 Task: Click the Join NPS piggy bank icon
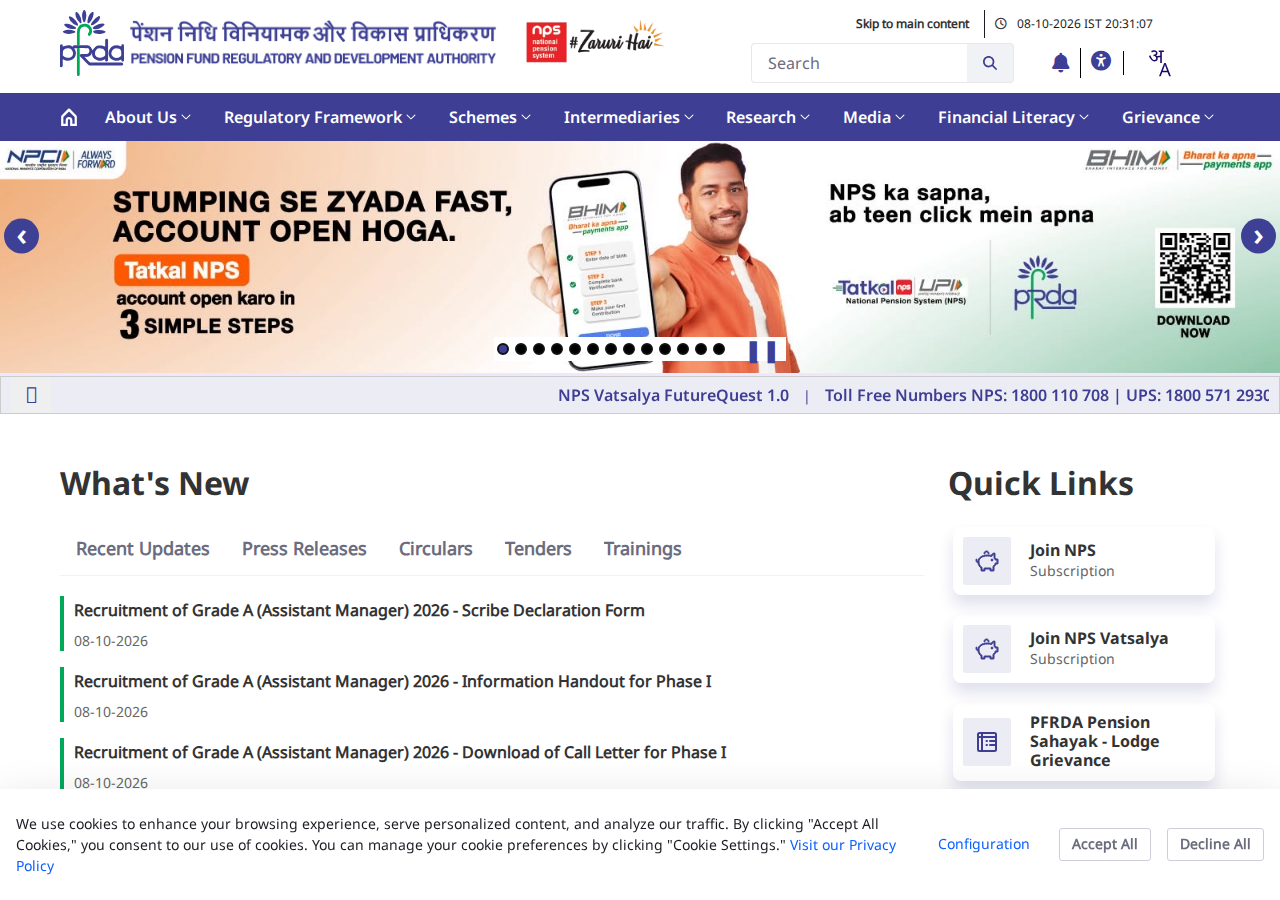coord(987,561)
